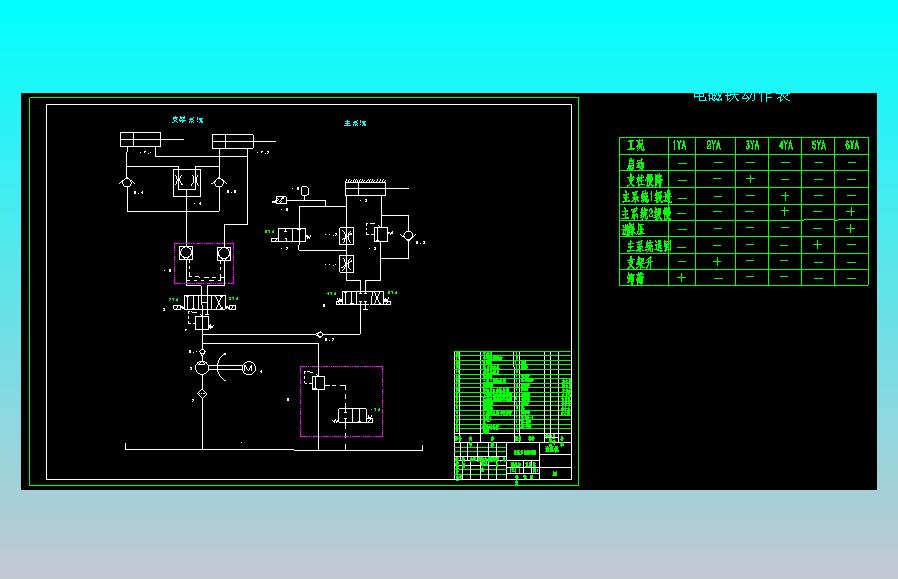The width and height of the screenshot is (898, 579).
Task: Click the 支架升 row label
Action: click(640, 263)
